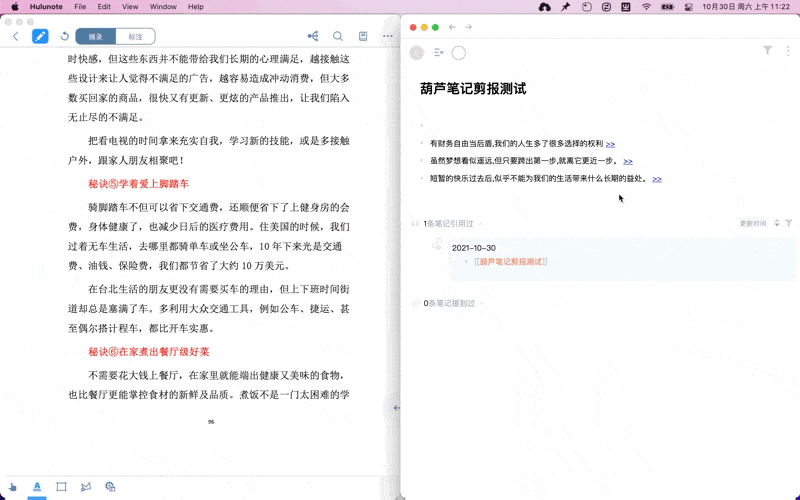The width and height of the screenshot is (800, 500).
Task: Navigate forward in notes window
Action: pos(468,27)
